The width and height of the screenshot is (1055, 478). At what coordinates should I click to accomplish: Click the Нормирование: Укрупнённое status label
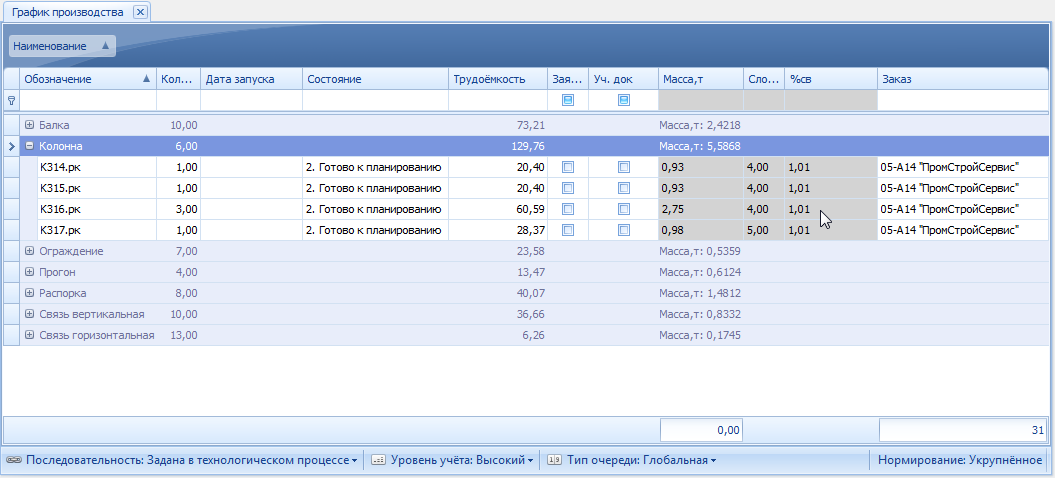point(960,460)
